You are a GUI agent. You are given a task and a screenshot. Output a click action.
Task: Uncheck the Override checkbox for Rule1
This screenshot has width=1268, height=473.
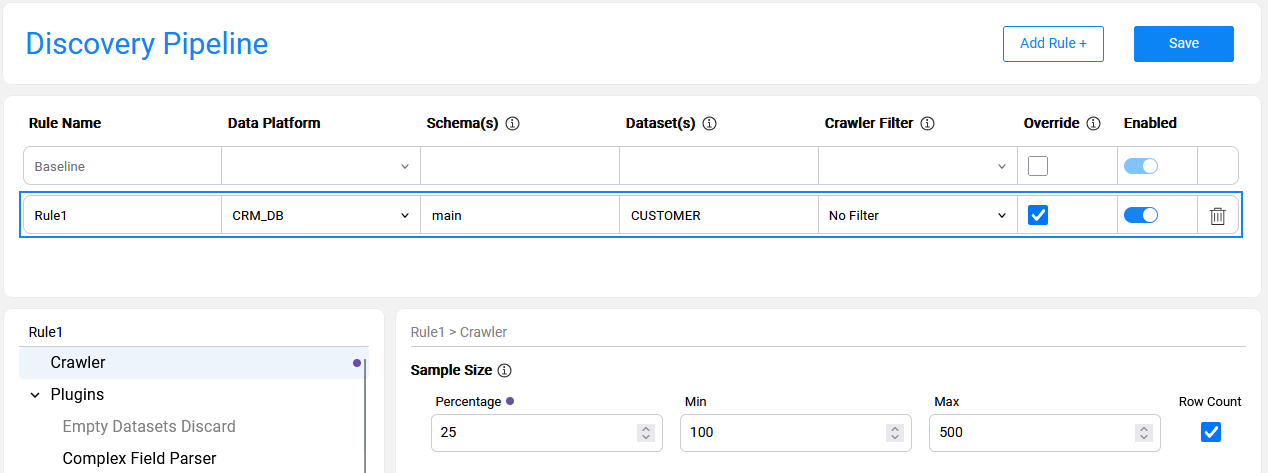(x=1038, y=215)
